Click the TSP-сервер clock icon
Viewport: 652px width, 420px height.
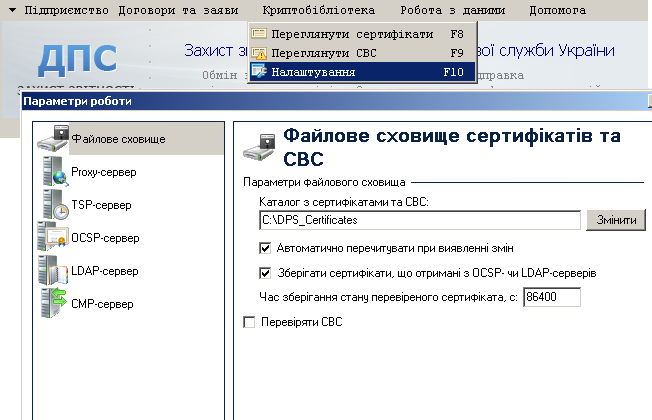54,205
